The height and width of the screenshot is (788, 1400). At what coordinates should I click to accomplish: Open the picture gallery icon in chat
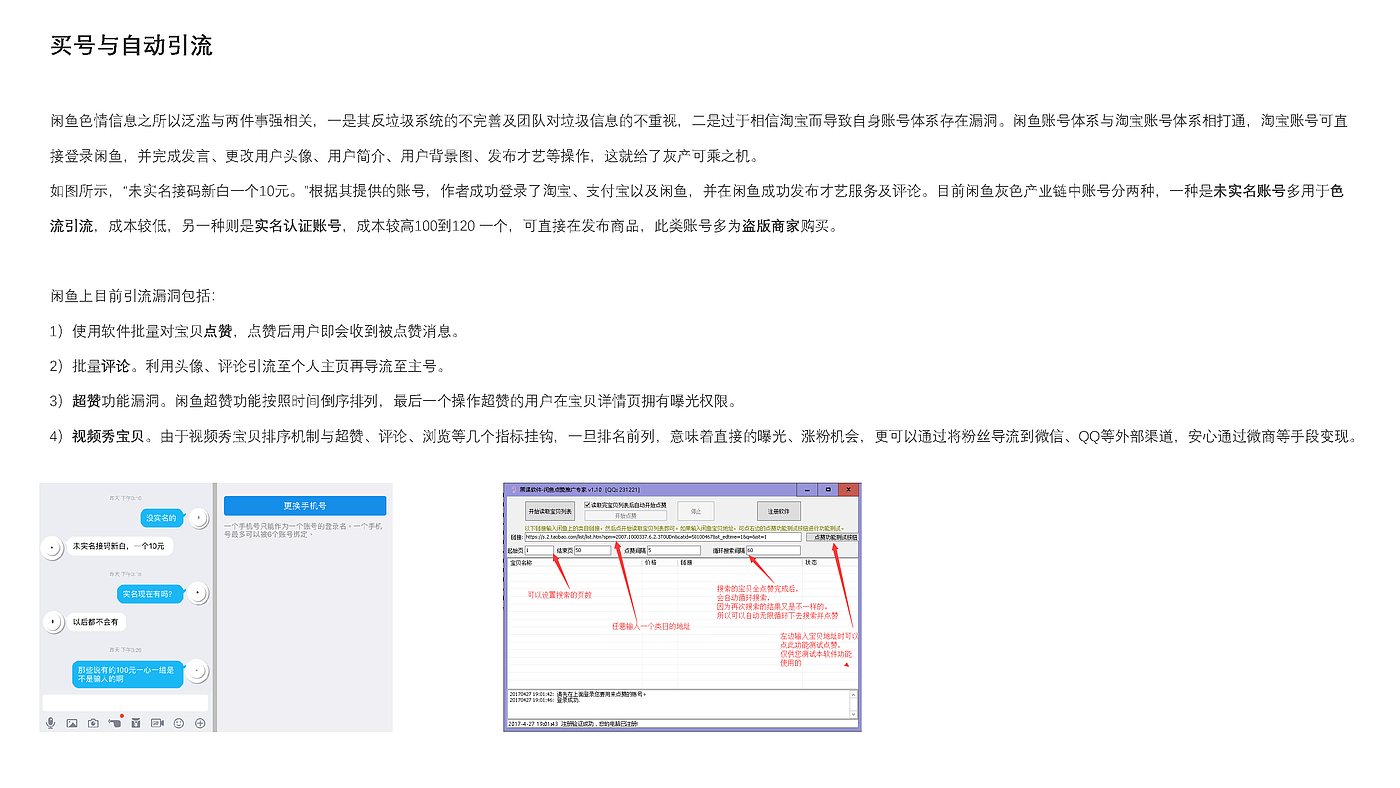(72, 722)
